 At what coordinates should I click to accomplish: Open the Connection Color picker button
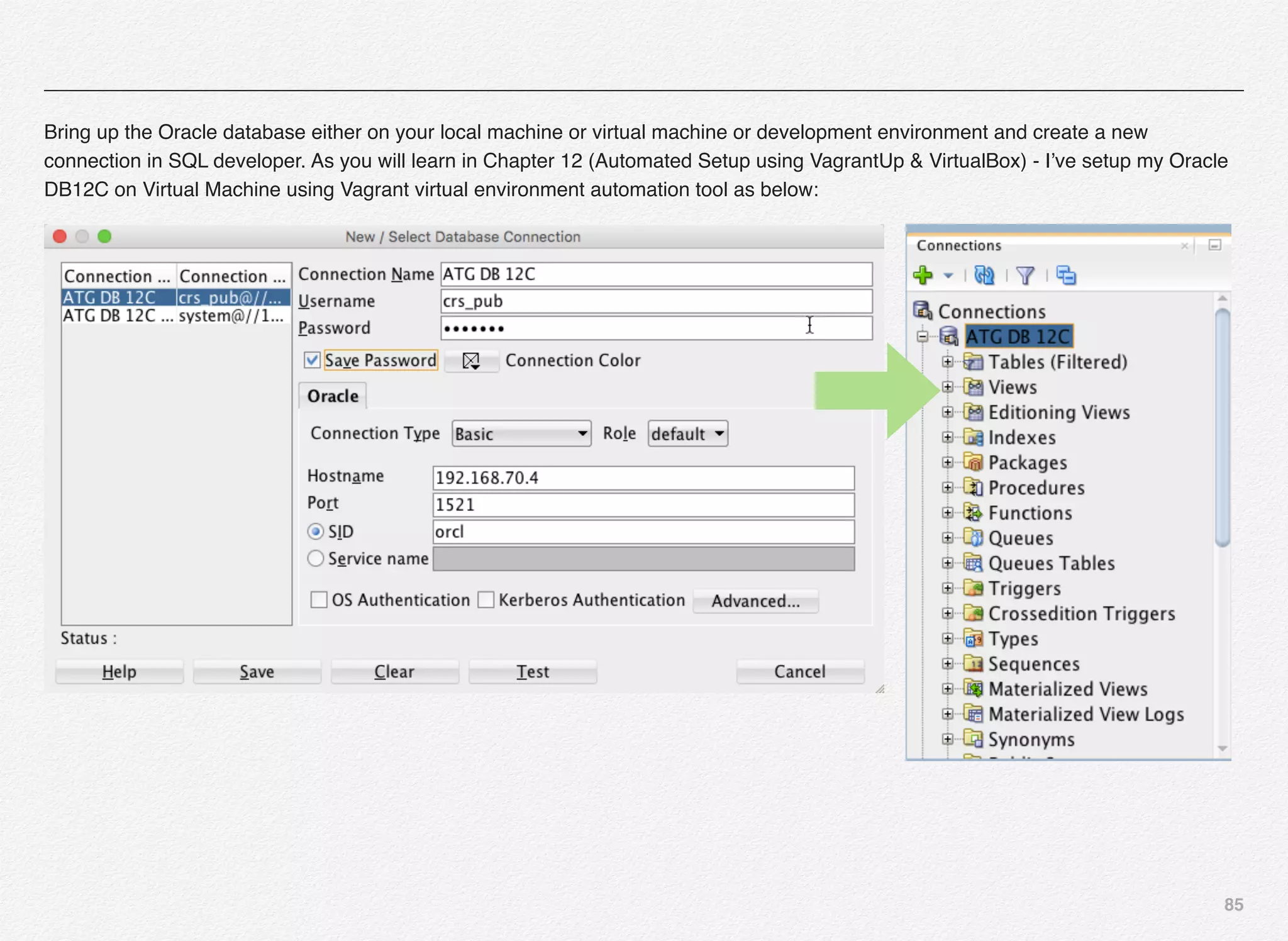click(x=471, y=360)
